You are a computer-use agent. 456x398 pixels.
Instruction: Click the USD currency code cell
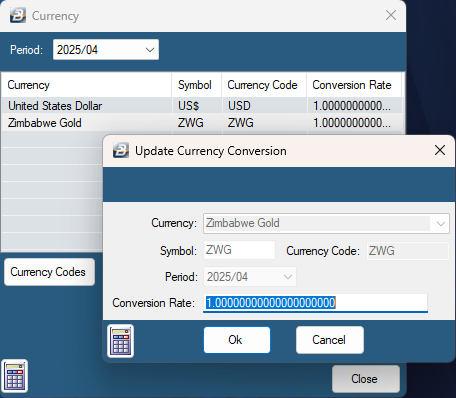click(x=264, y=106)
